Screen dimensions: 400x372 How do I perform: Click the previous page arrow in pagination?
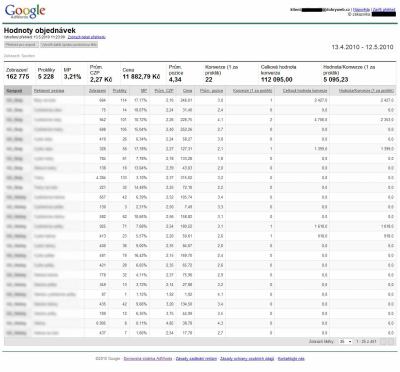pyautogui.click(x=383, y=341)
